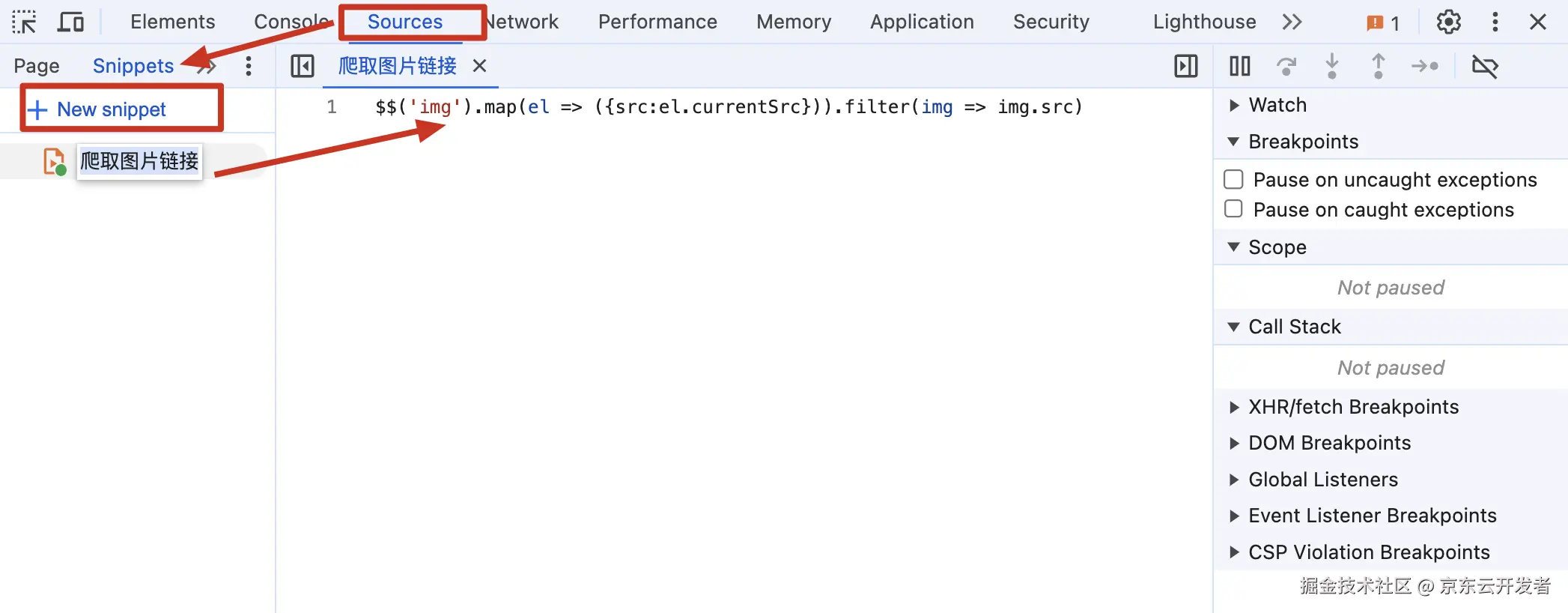The height and width of the screenshot is (613, 1568).
Task: Click the issues warning counter badge
Action: pyautogui.click(x=1382, y=23)
